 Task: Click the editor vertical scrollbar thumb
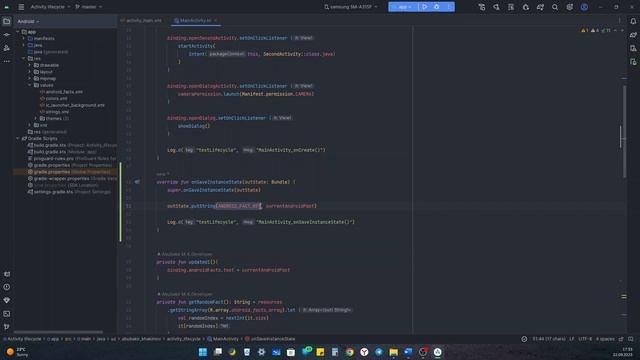tap(624, 131)
